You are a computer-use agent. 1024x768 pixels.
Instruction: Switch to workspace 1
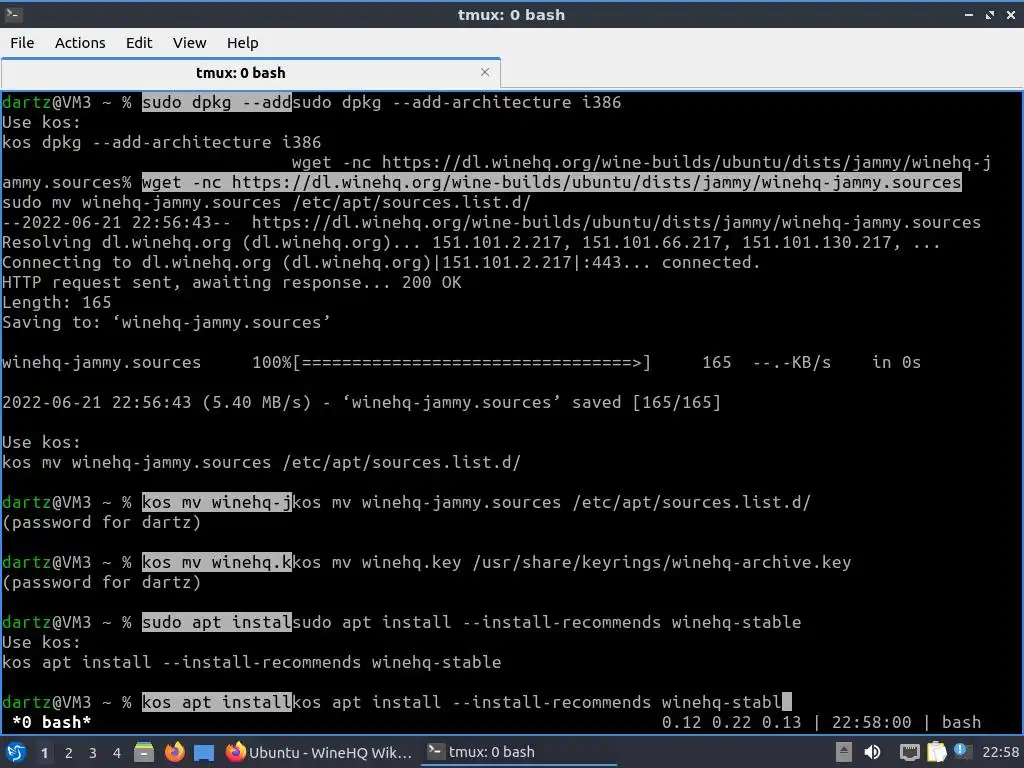tap(44, 753)
